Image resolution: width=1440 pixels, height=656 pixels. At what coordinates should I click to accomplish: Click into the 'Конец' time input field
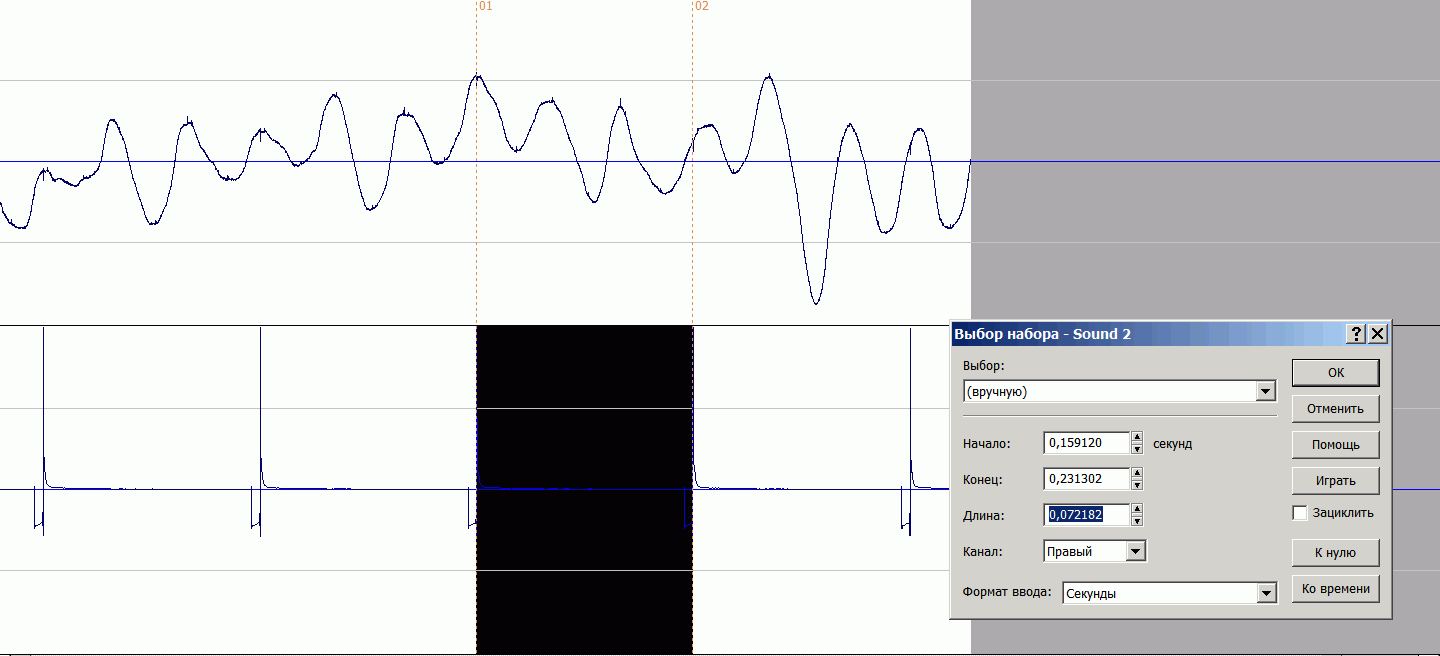pos(1086,479)
